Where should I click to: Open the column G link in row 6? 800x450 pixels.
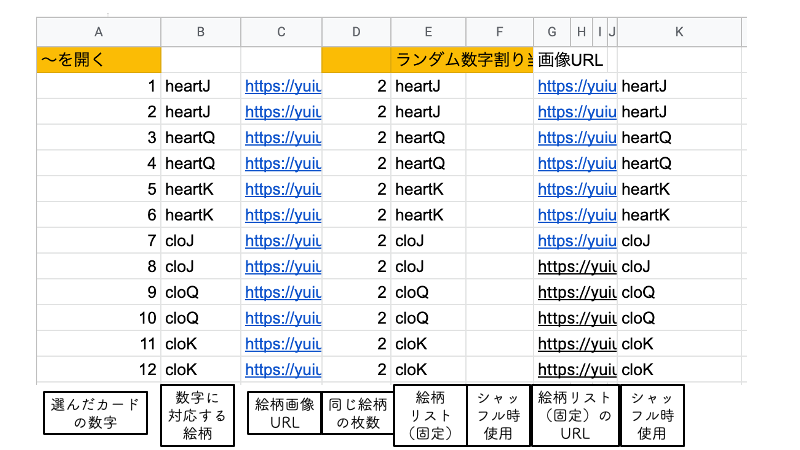[577, 215]
